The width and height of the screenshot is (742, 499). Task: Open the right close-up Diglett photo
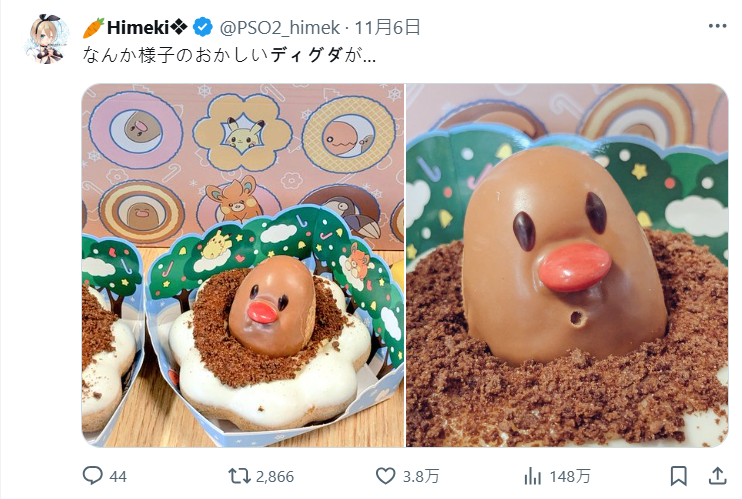(x=567, y=265)
